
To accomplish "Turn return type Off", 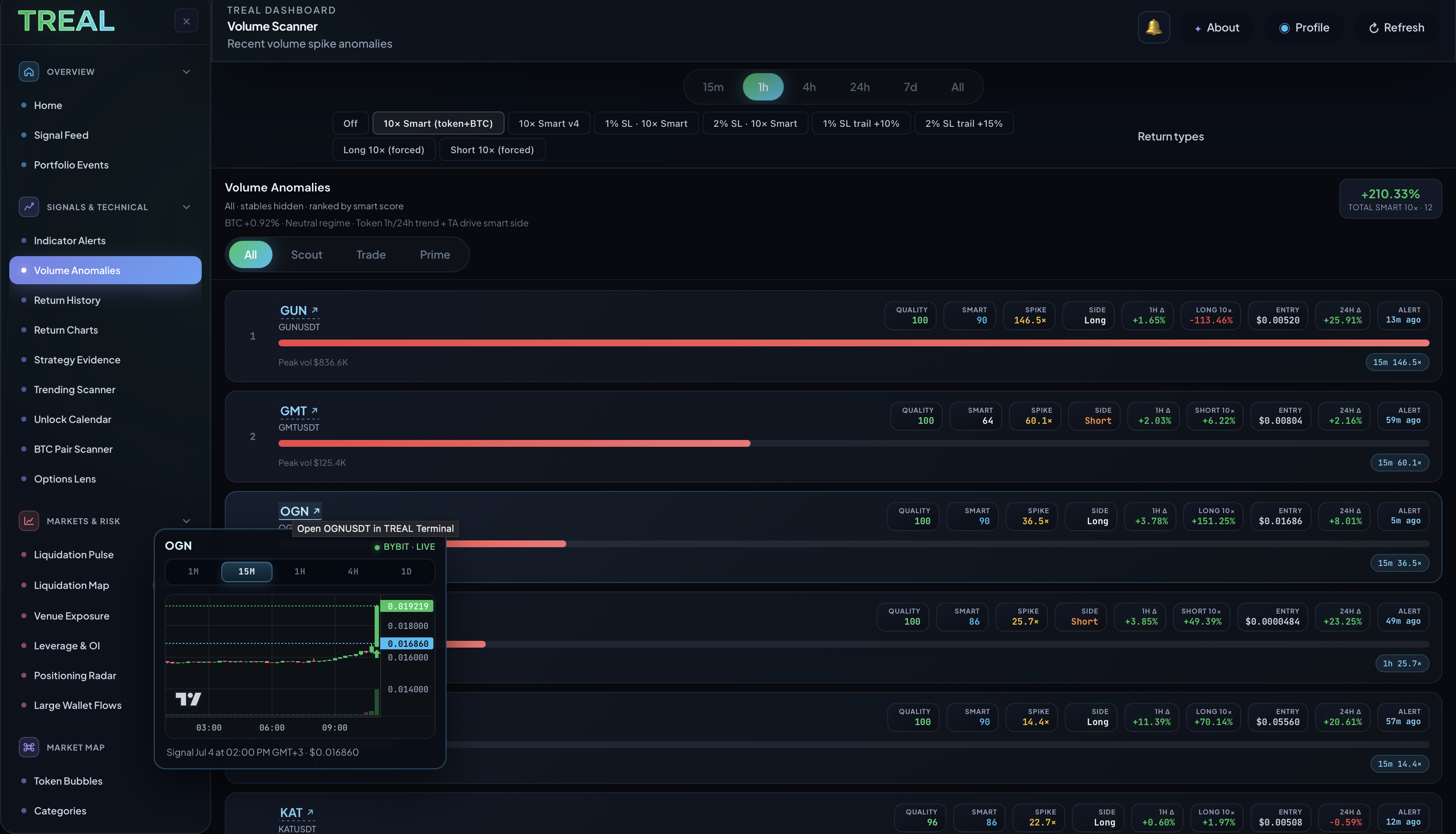I will 350,123.
